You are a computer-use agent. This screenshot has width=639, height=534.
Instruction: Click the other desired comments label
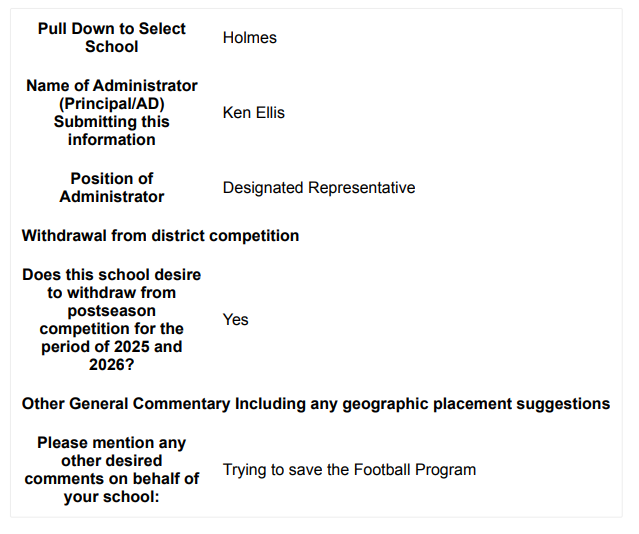(x=111, y=470)
